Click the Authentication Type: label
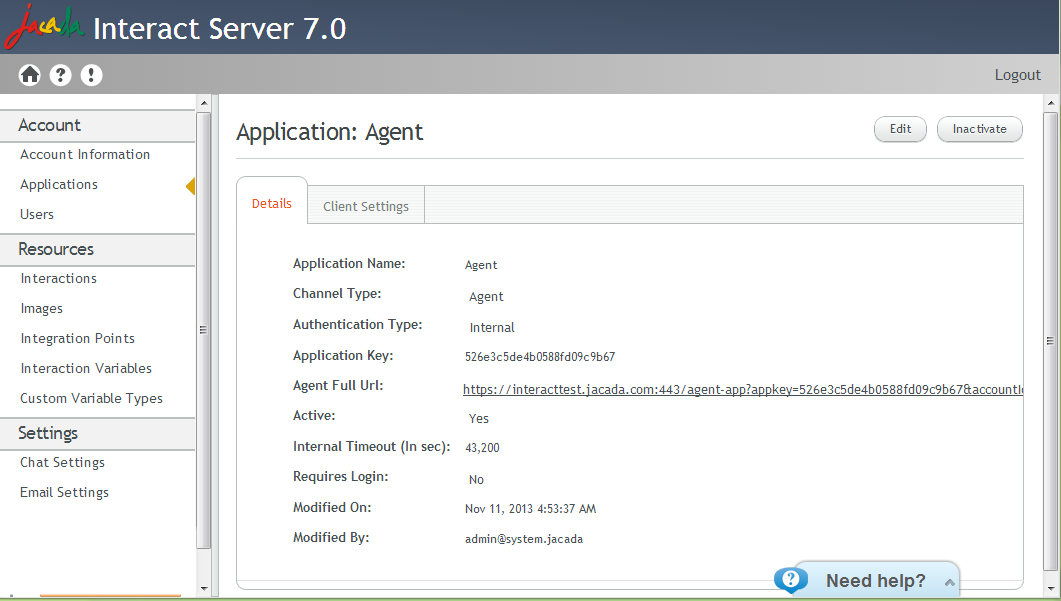This screenshot has width=1061, height=601. click(x=357, y=325)
